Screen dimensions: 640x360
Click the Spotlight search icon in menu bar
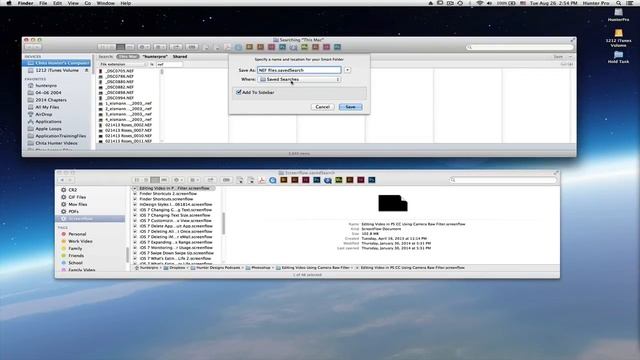point(619,3)
